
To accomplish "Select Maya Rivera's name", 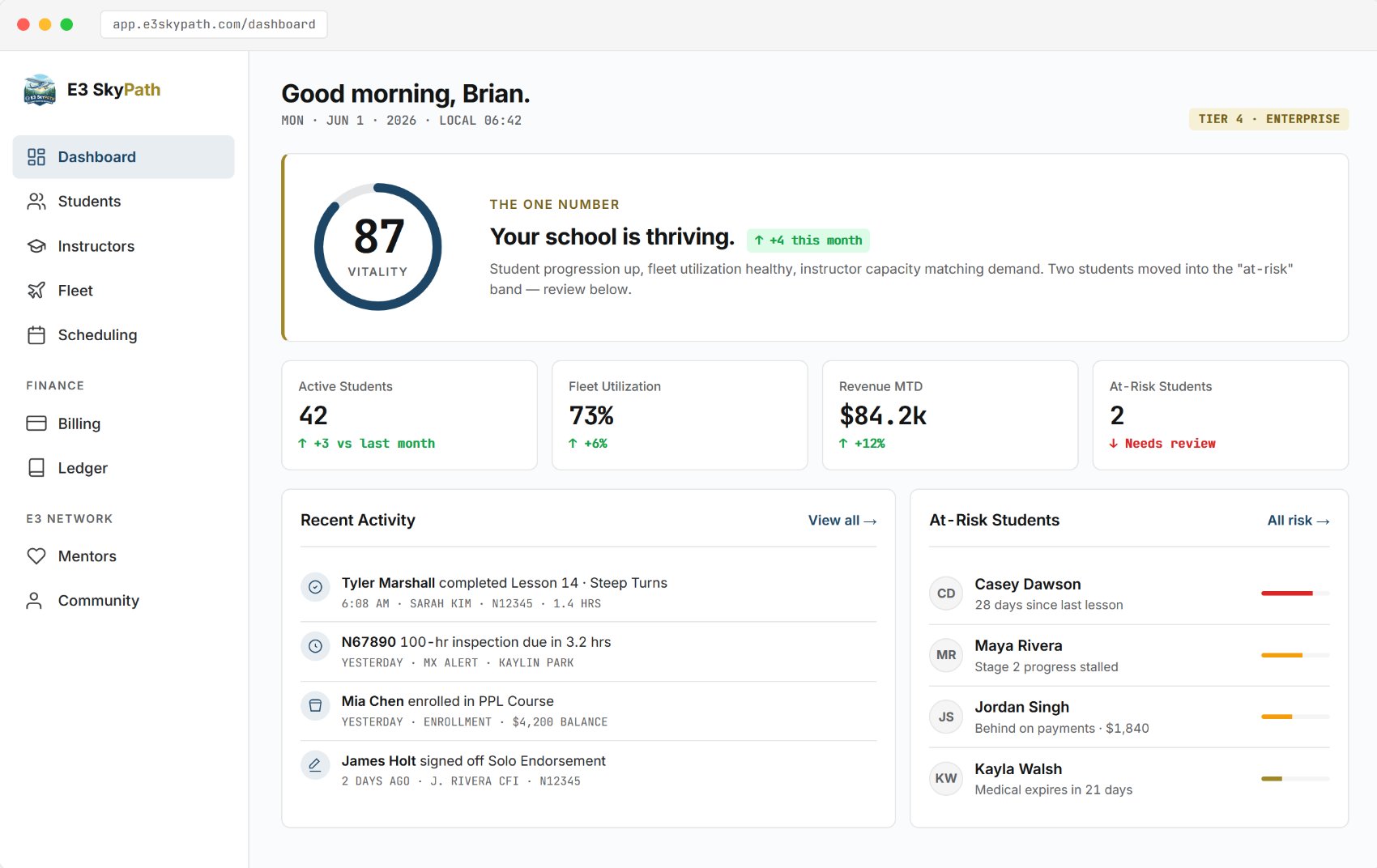I will click(1018, 646).
